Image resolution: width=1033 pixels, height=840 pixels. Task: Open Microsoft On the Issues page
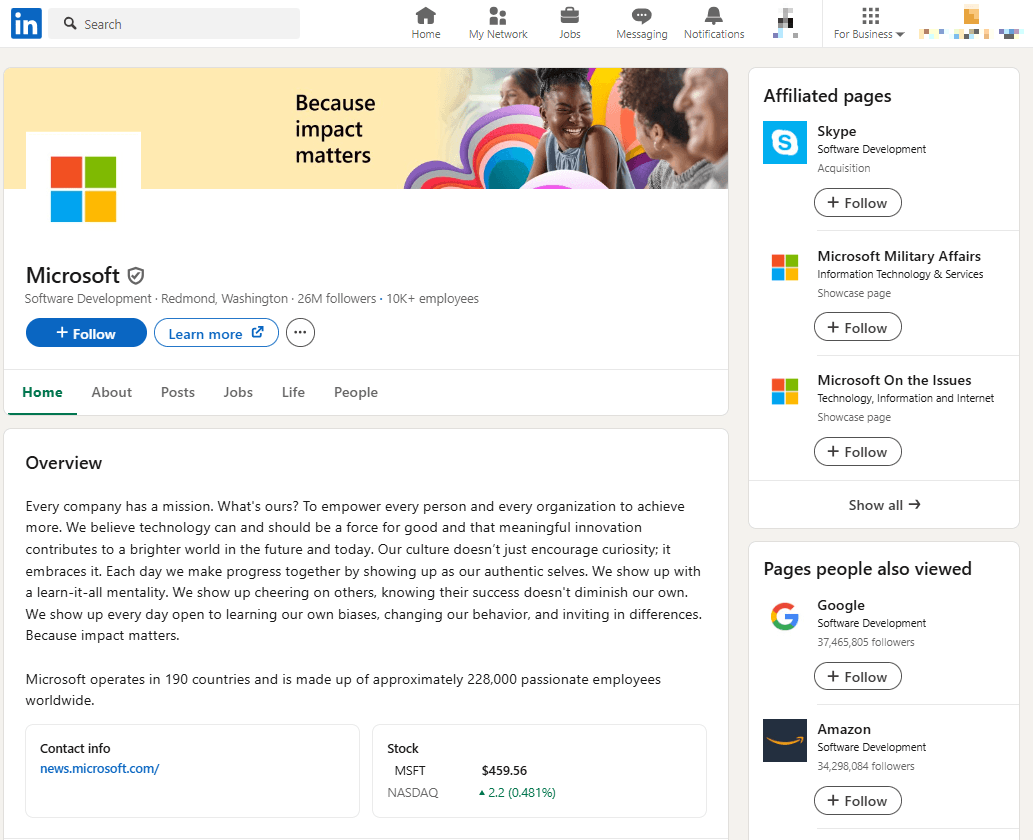(894, 380)
